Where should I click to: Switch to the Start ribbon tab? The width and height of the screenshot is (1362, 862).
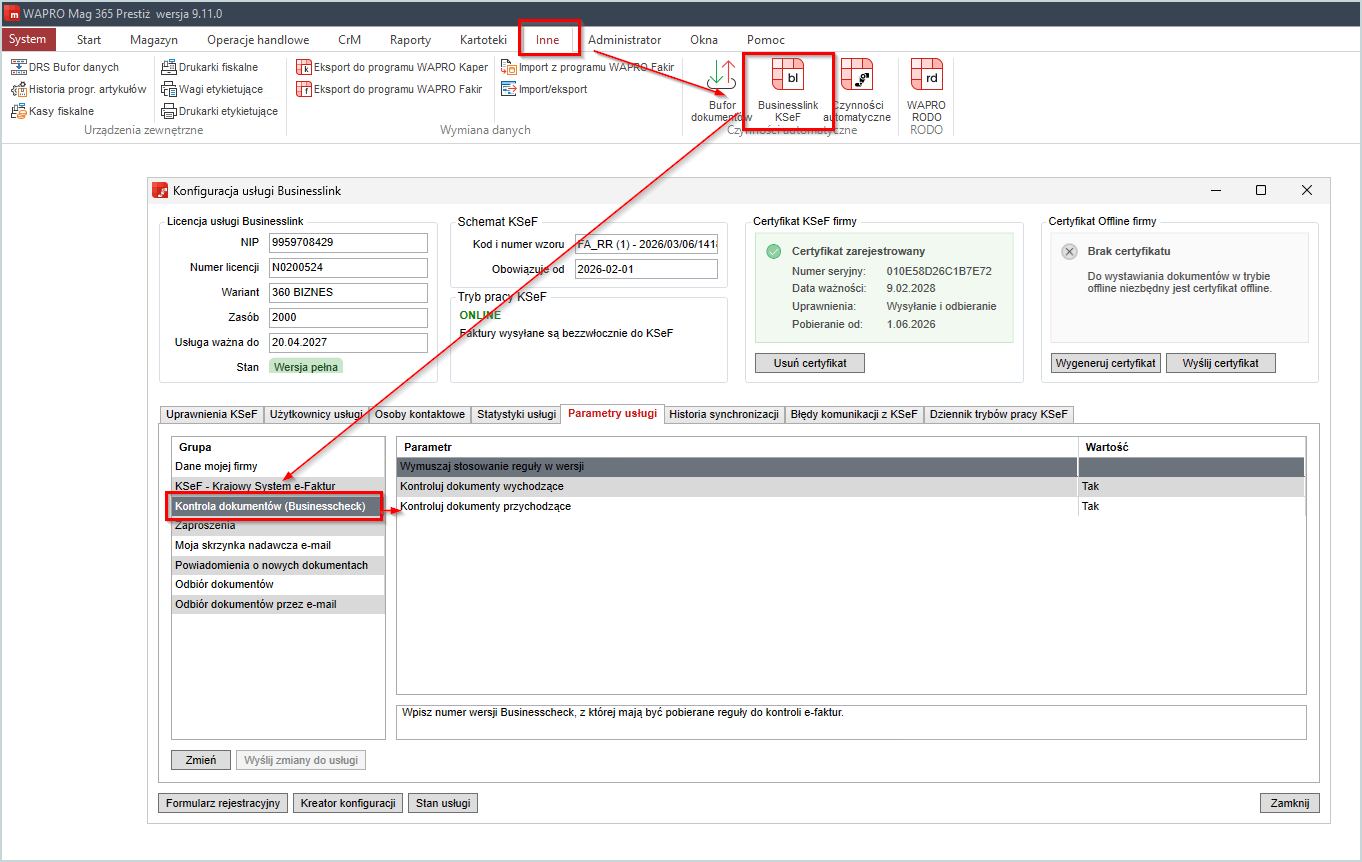point(89,40)
